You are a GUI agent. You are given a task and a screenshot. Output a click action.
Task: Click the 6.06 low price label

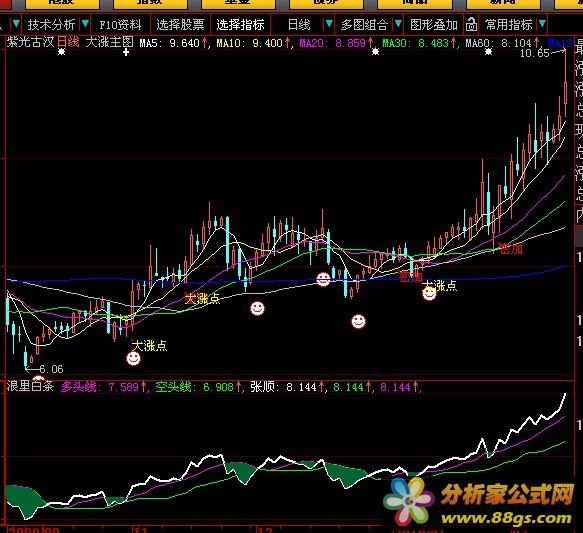[51, 369]
